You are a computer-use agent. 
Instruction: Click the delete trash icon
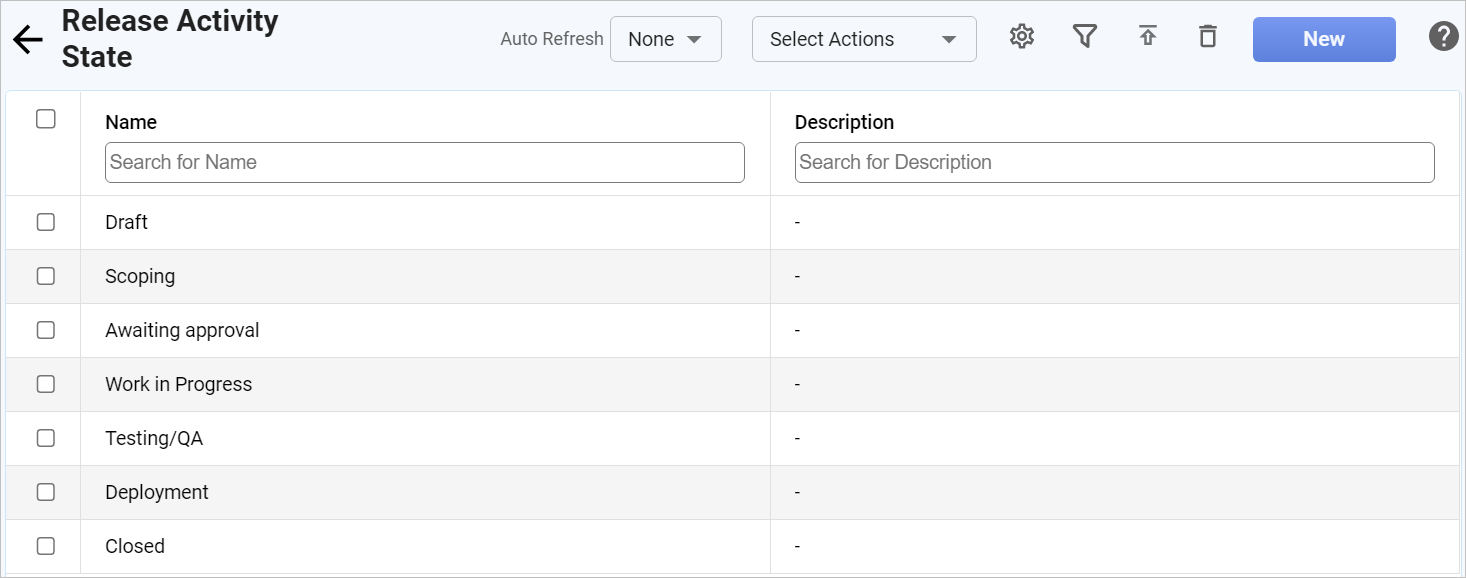click(x=1208, y=38)
